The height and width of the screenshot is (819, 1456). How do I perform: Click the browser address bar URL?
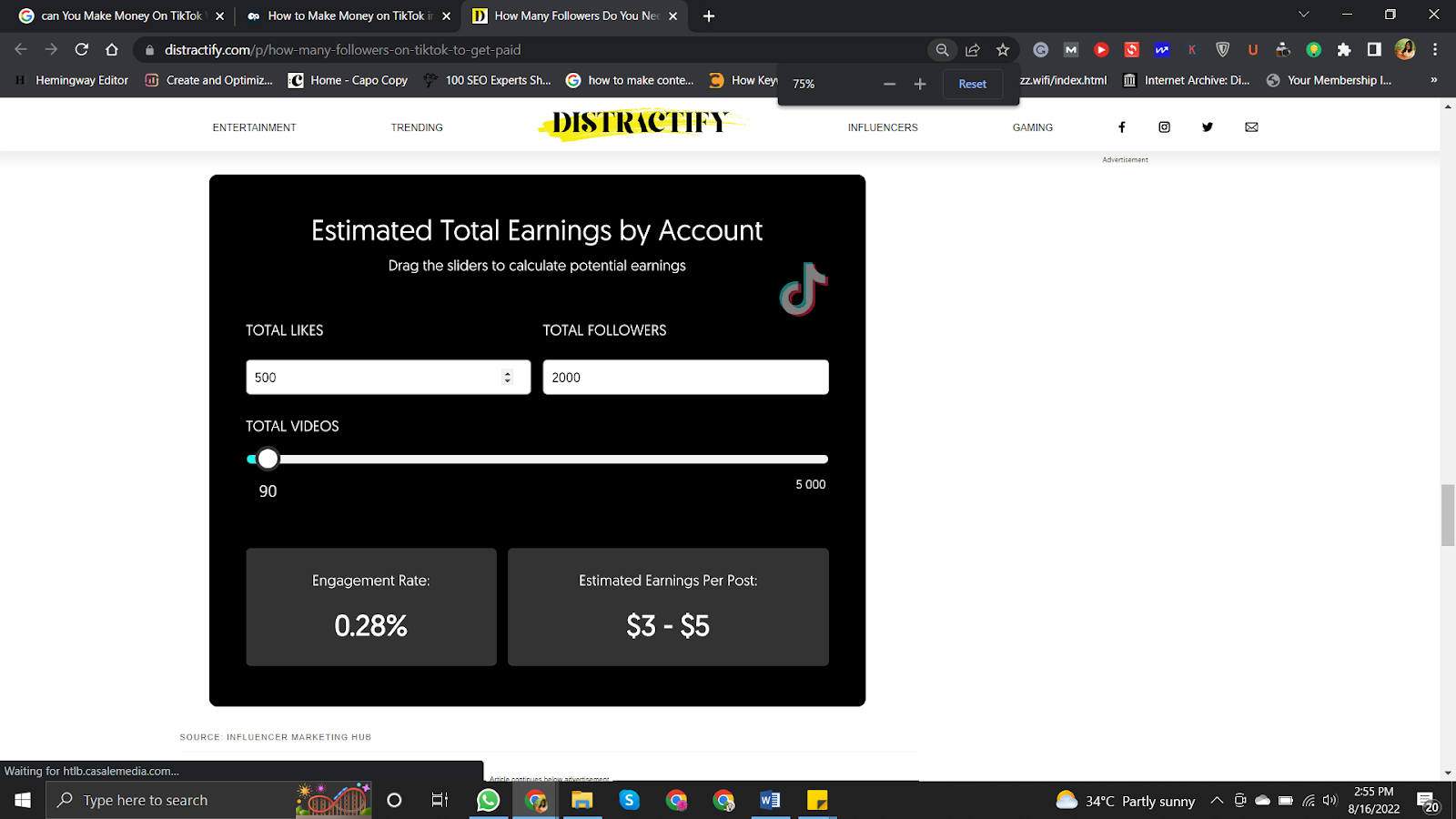[343, 50]
